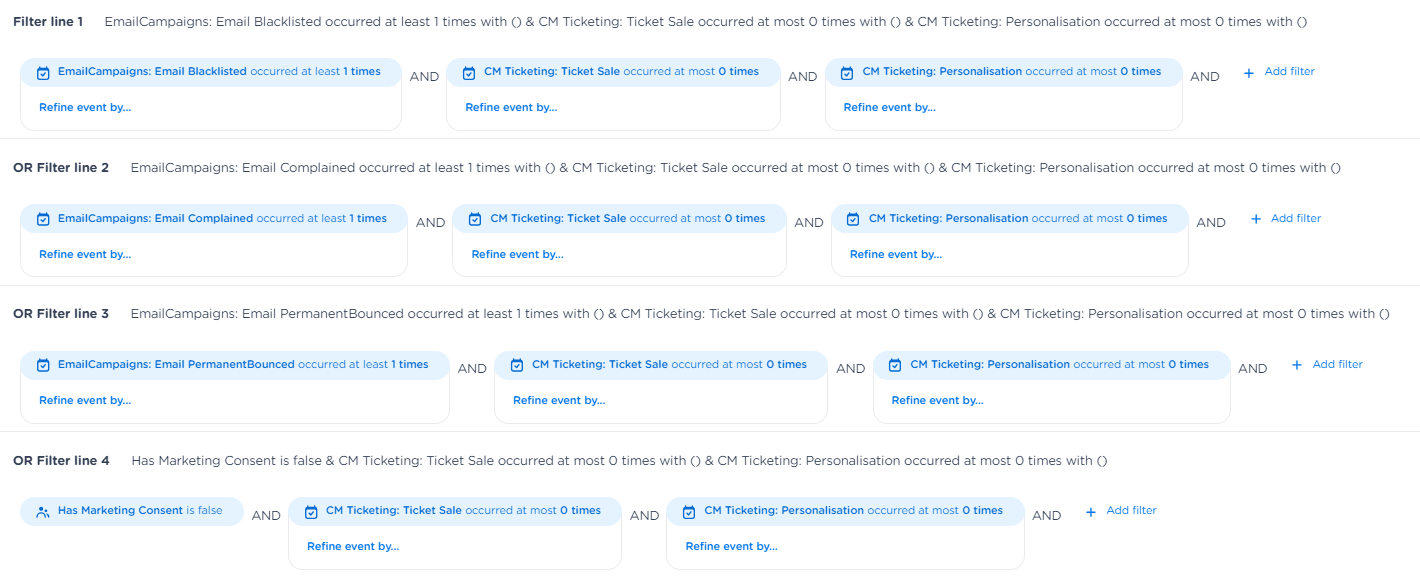Open Refine event by under Email Complained

(85, 254)
